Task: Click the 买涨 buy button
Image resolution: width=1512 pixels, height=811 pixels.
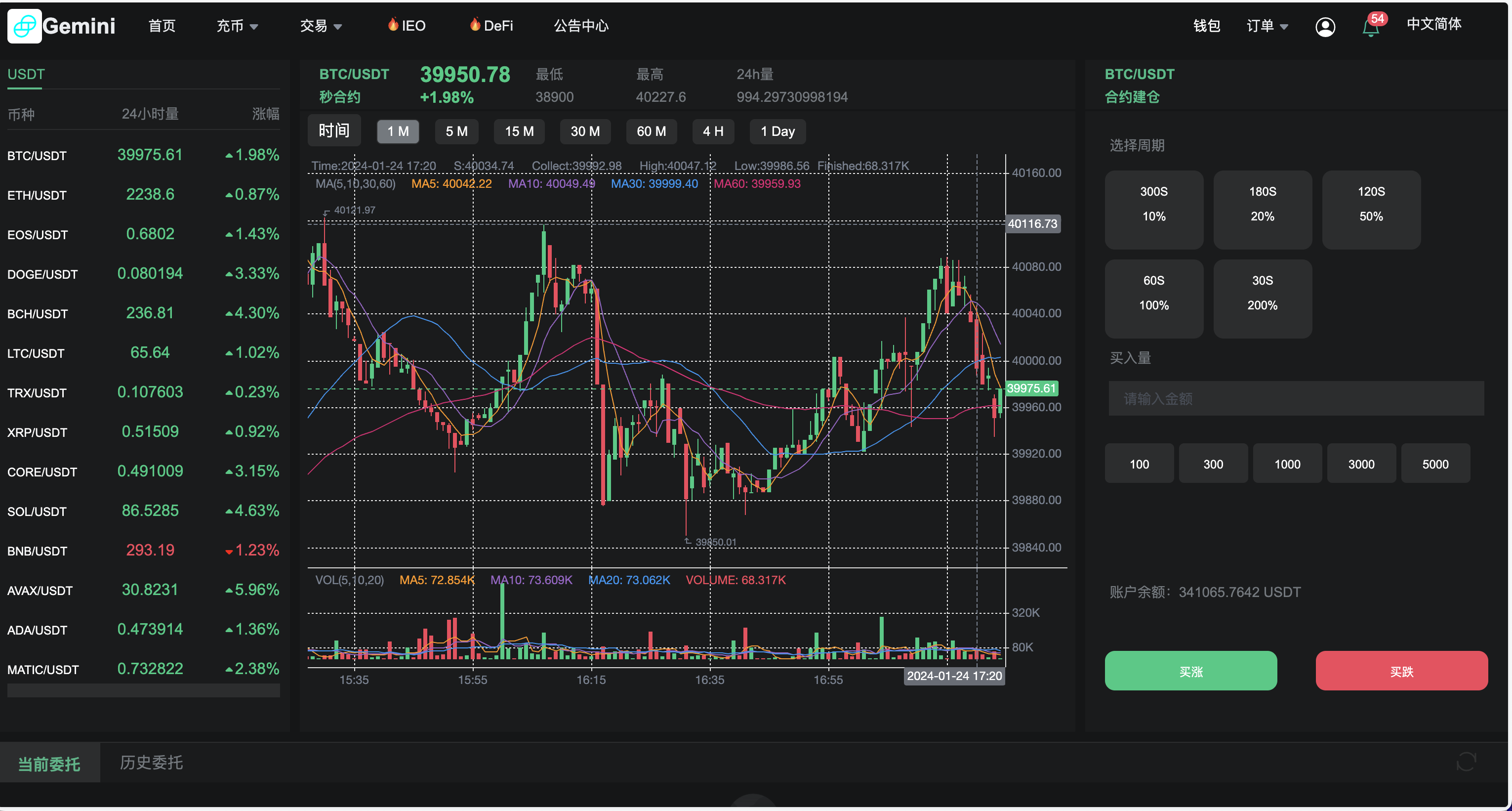Action: click(1191, 671)
